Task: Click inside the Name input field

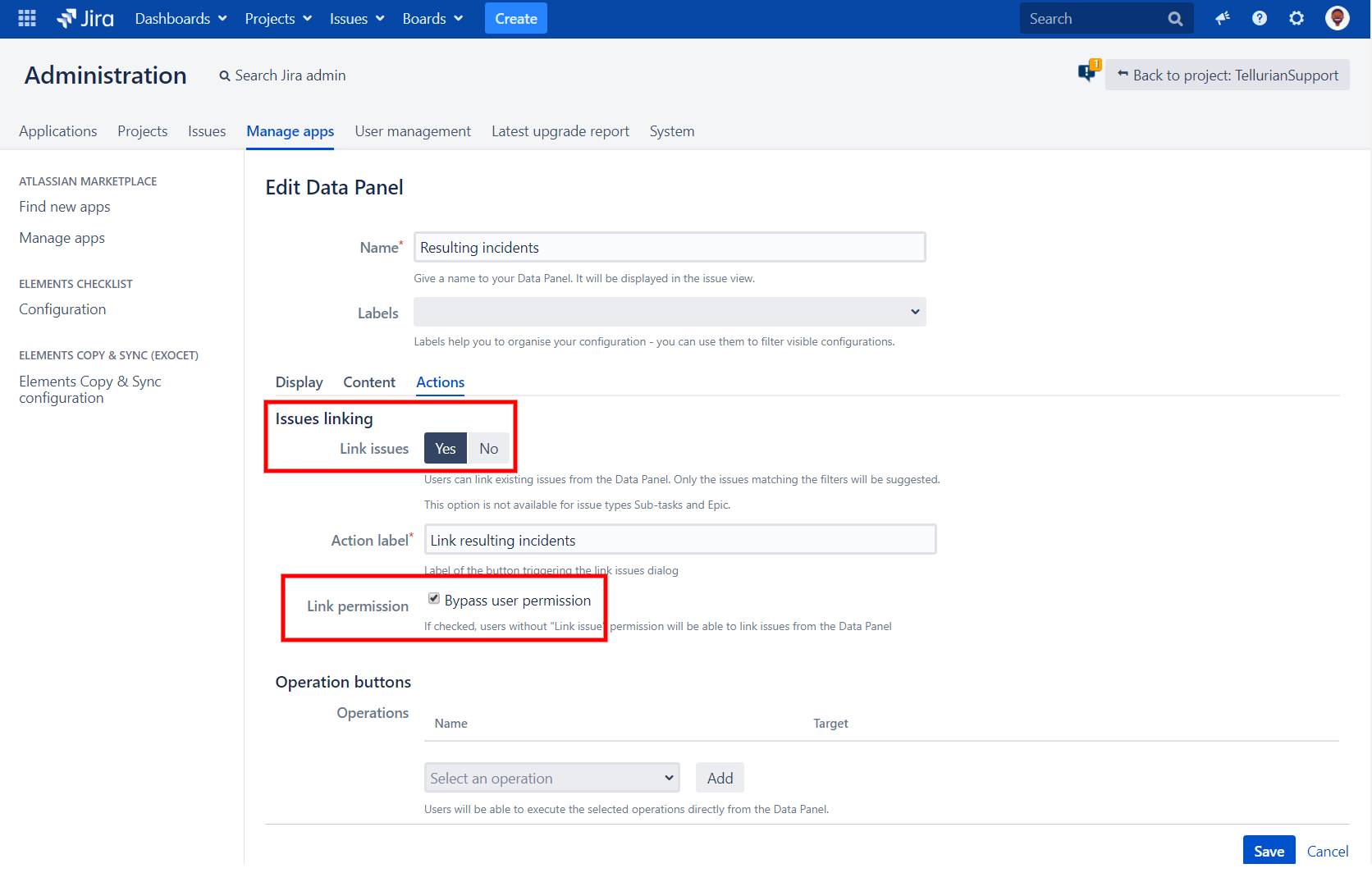Action: click(669, 247)
